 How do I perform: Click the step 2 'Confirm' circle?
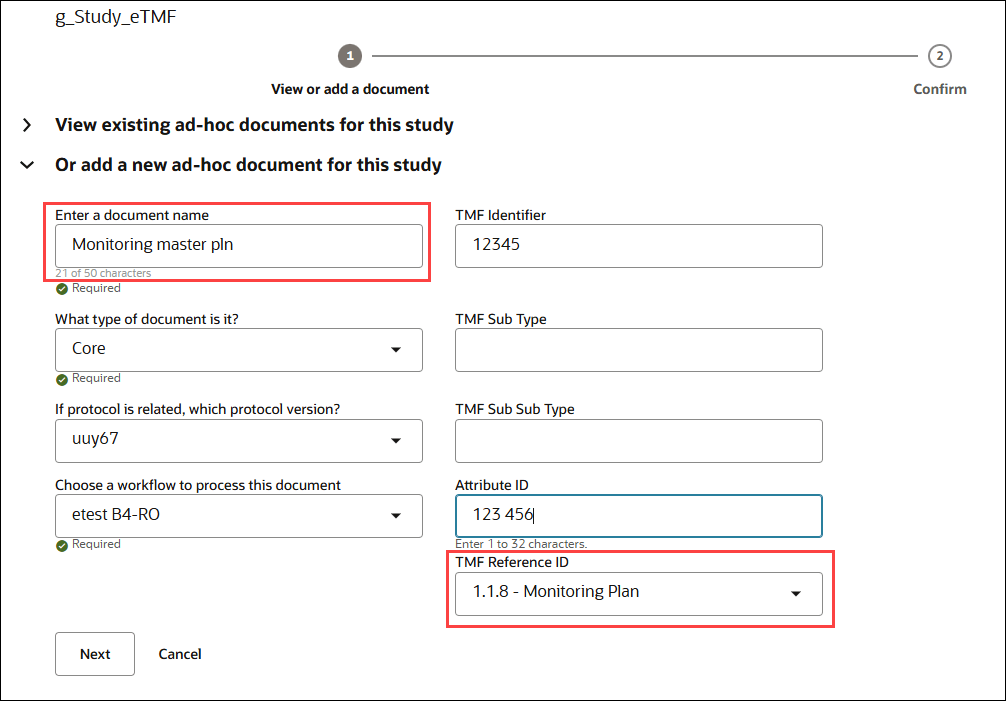tap(939, 56)
